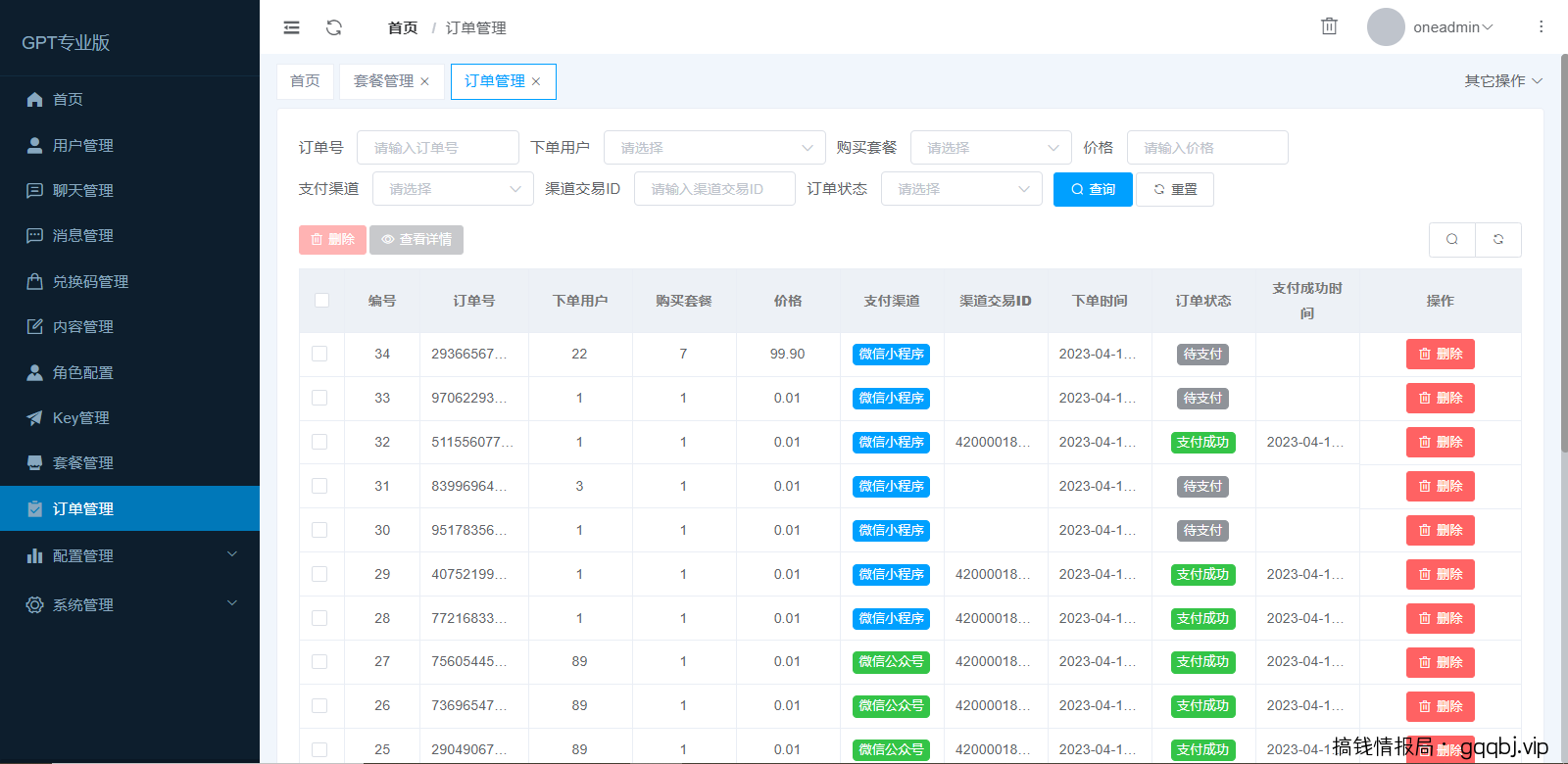
Task: Select the 订单管理 tab
Action: point(495,81)
